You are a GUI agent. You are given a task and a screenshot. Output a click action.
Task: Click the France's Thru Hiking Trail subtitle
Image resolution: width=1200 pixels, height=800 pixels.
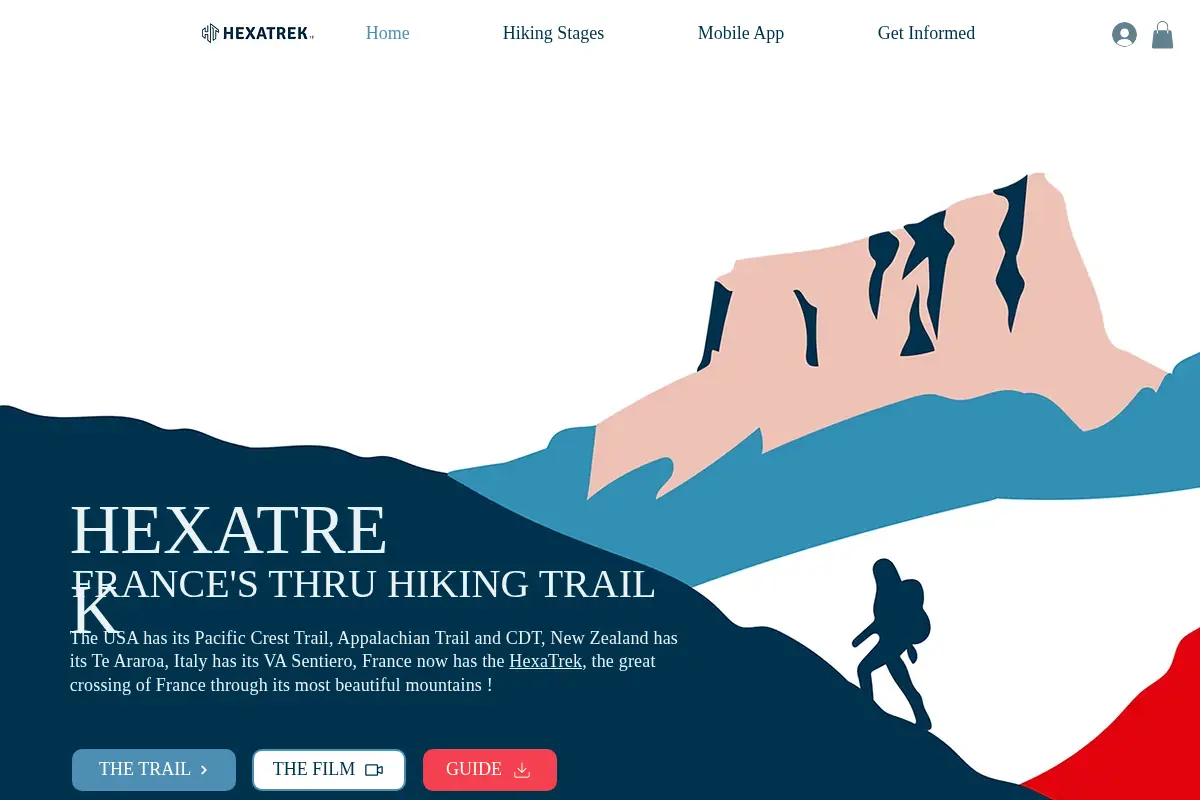(363, 584)
